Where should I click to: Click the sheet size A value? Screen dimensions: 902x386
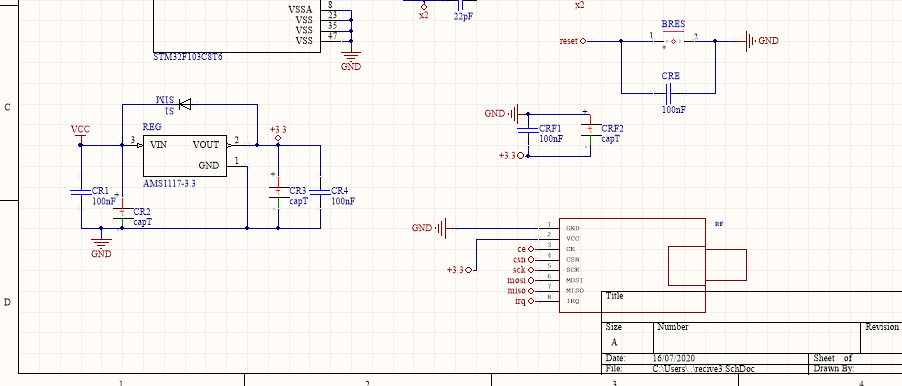point(614,342)
